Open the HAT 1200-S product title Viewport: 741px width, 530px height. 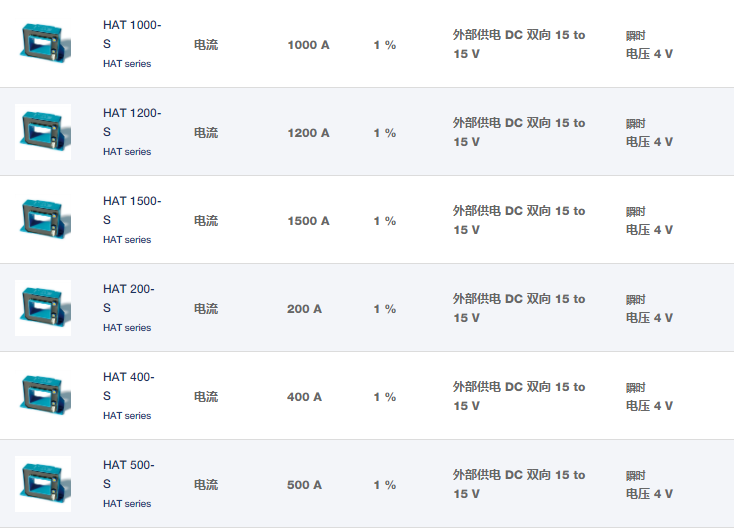(x=131, y=122)
